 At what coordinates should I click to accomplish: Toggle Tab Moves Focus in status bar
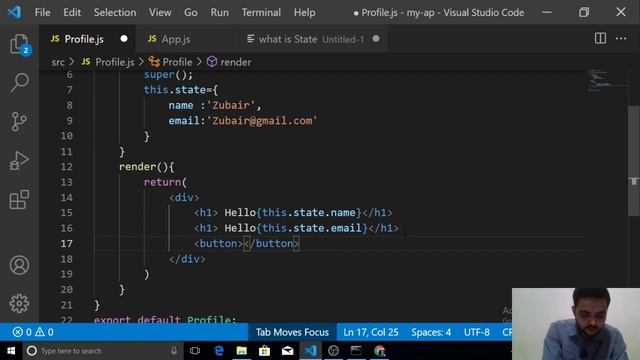[292, 332]
